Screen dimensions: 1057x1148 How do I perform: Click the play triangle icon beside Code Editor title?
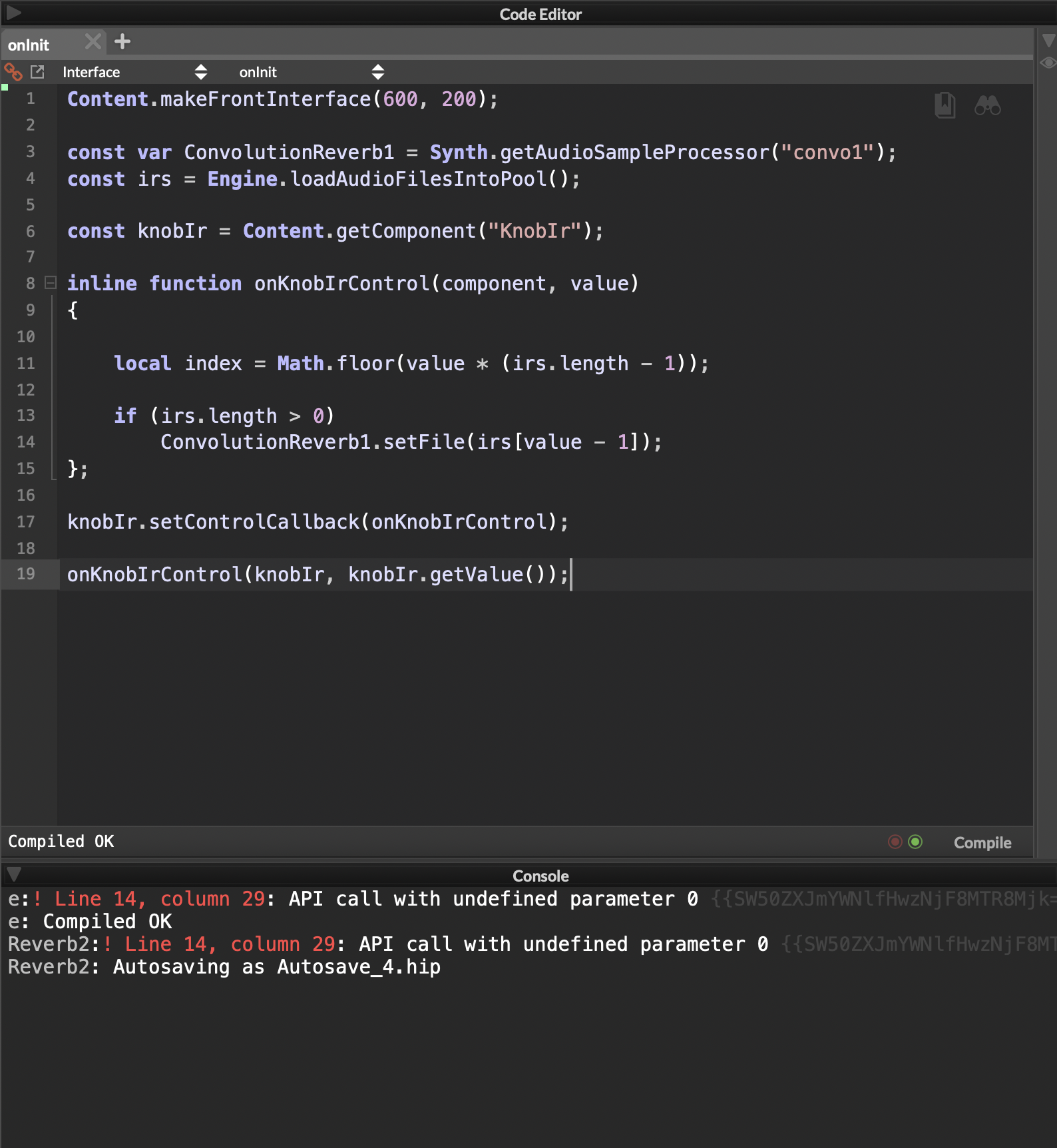(13, 12)
